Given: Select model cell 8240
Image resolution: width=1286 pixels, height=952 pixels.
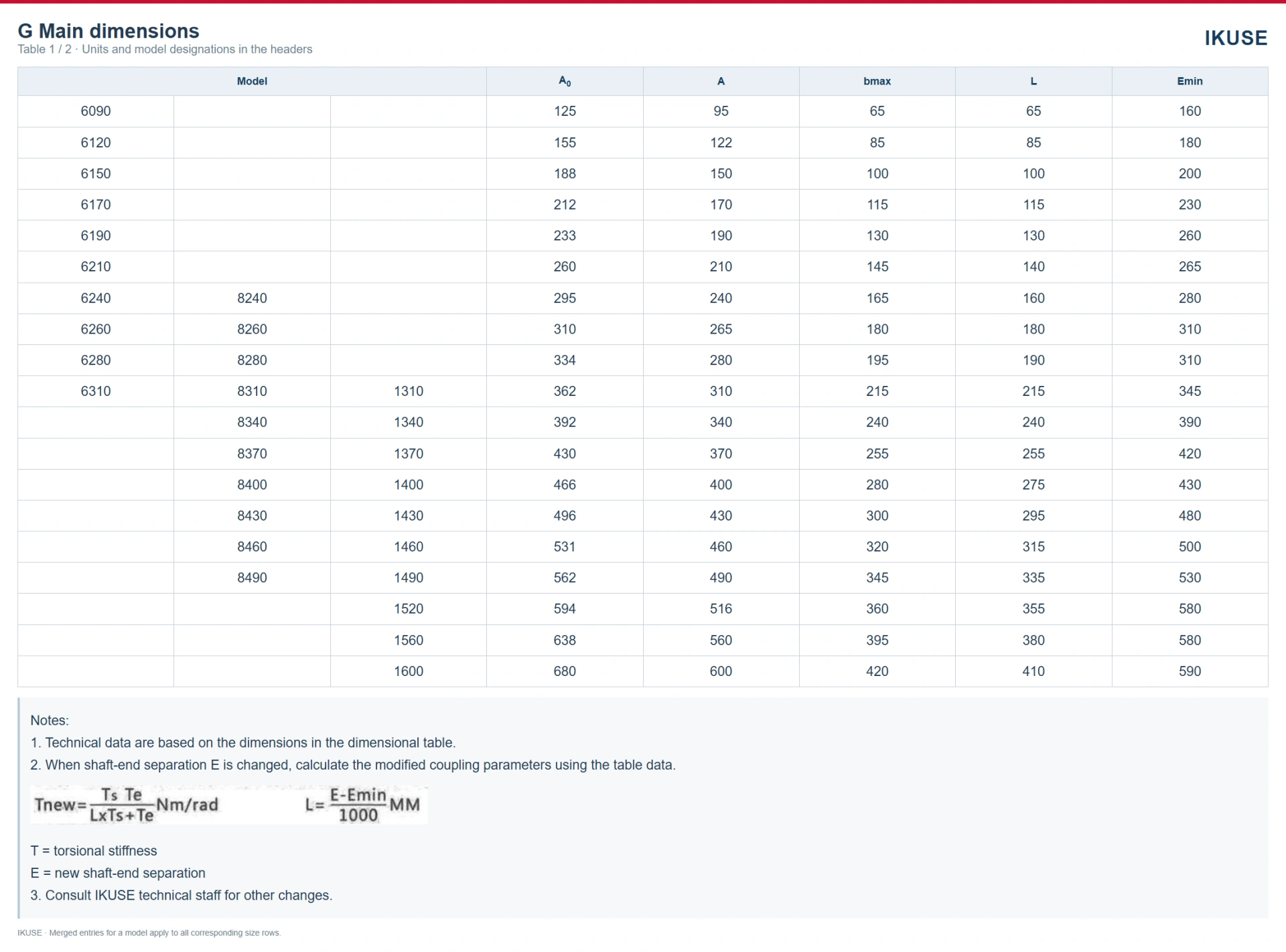Looking at the screenshot, I should pos(252,298).
